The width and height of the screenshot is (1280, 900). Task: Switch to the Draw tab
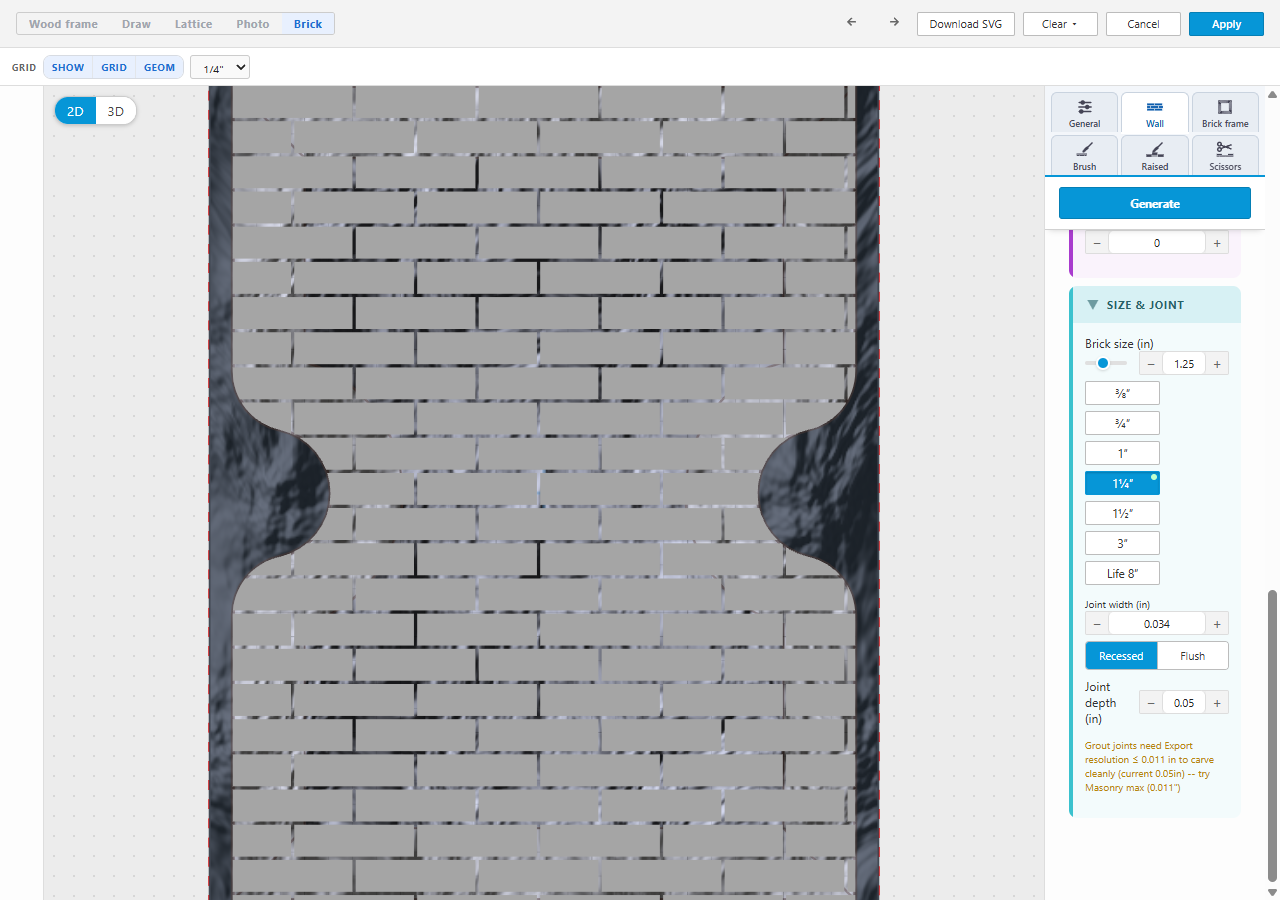(x=136, y=24)
